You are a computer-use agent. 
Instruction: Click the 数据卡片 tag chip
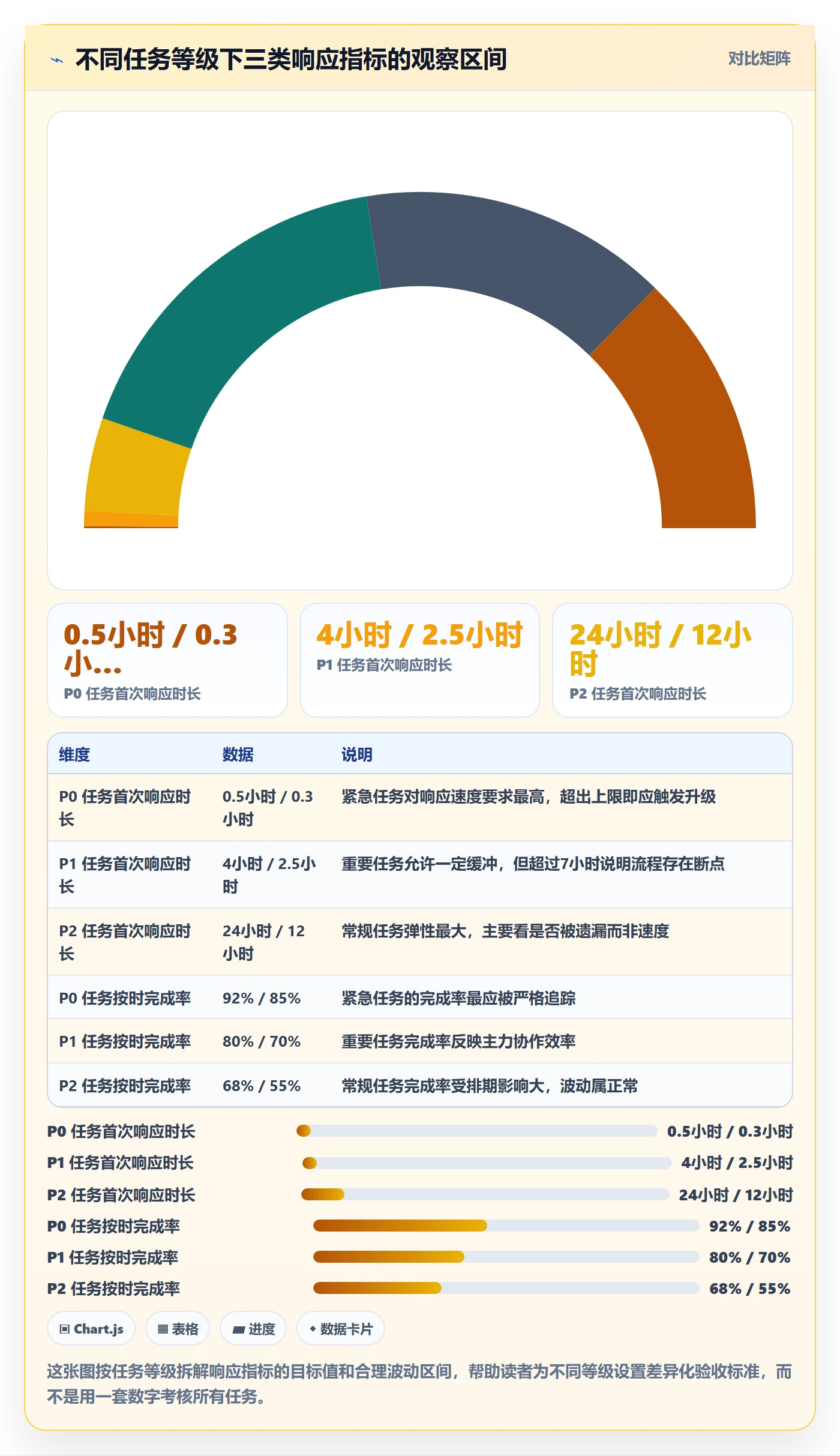click(341, 1329)
